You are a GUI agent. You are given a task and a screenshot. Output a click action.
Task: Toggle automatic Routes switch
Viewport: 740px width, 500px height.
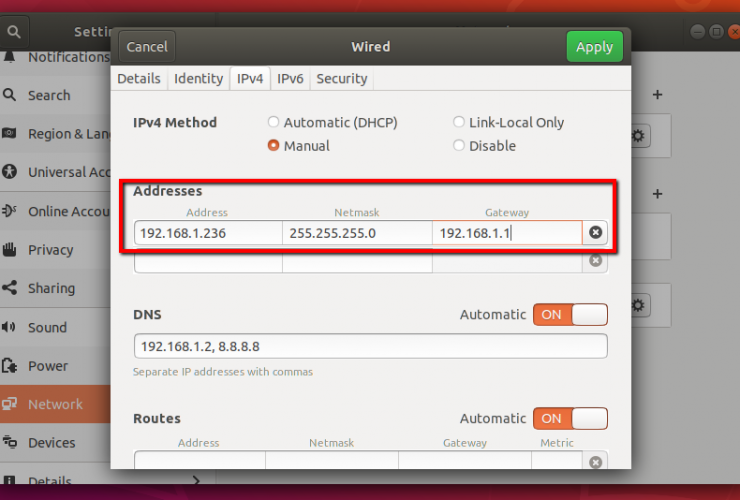[570, 418]
